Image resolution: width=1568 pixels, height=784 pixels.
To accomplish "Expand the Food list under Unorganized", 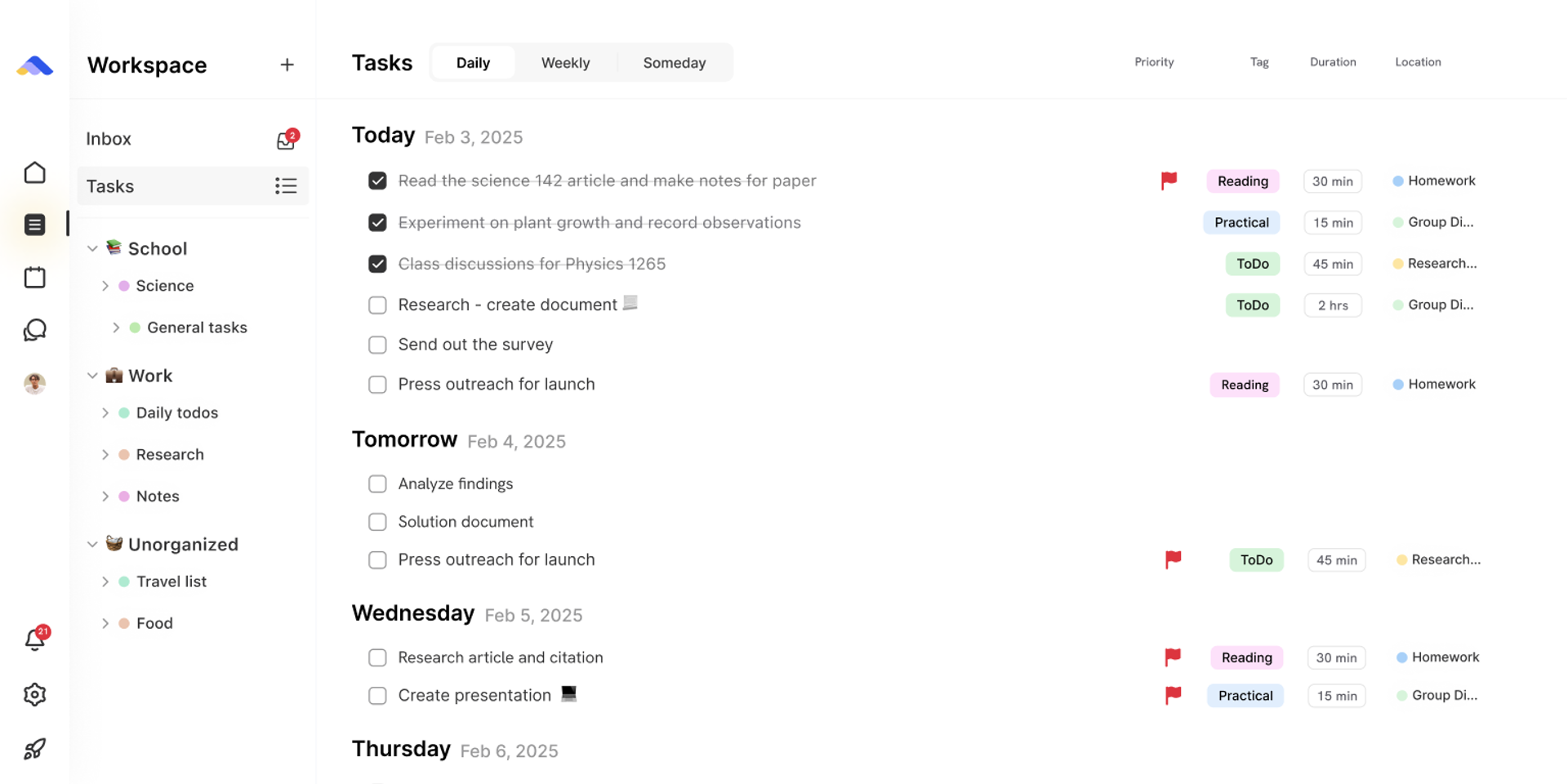I will tap(106, 622).
